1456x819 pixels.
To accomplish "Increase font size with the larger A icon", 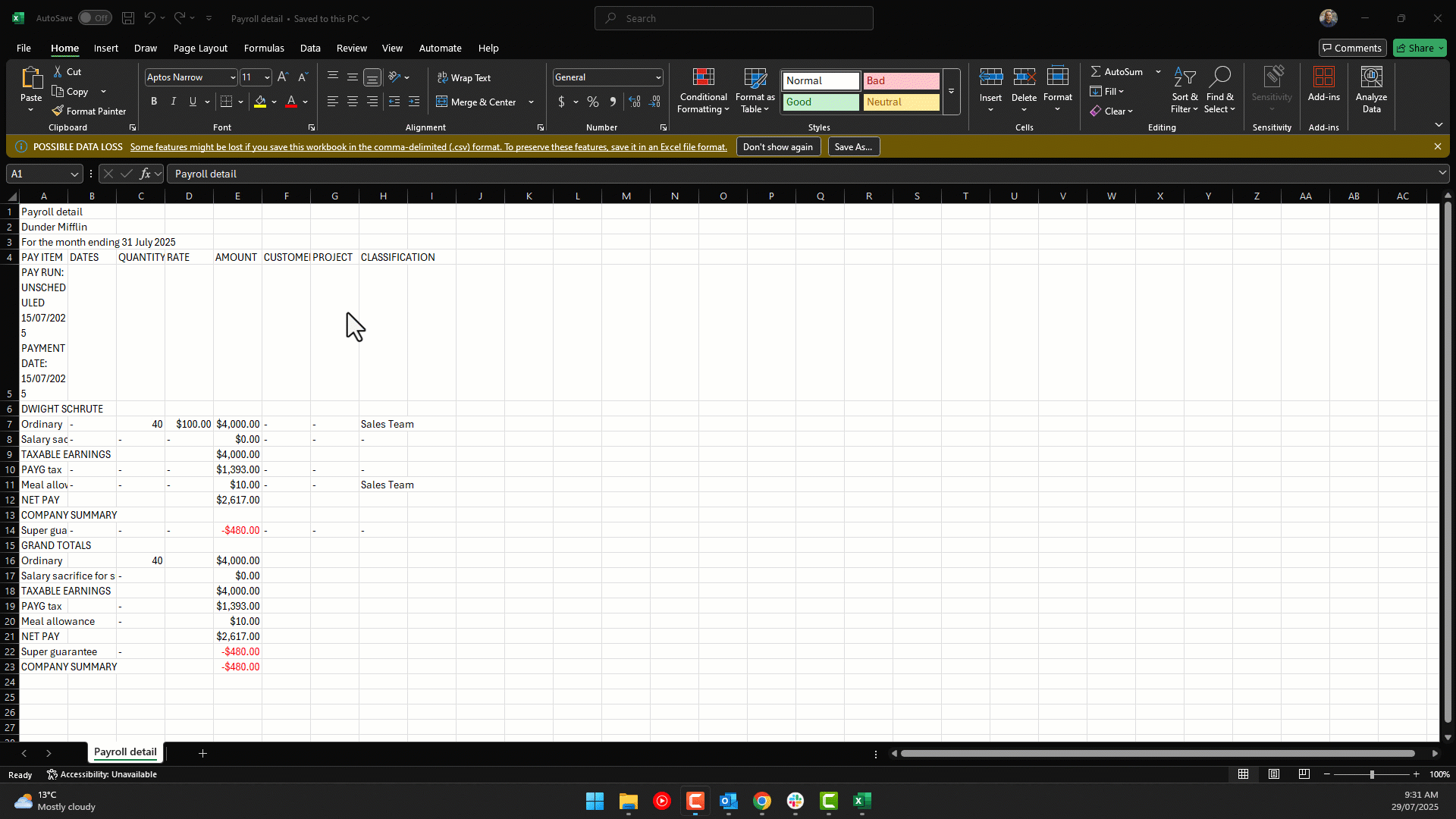I will click(283, 77).
